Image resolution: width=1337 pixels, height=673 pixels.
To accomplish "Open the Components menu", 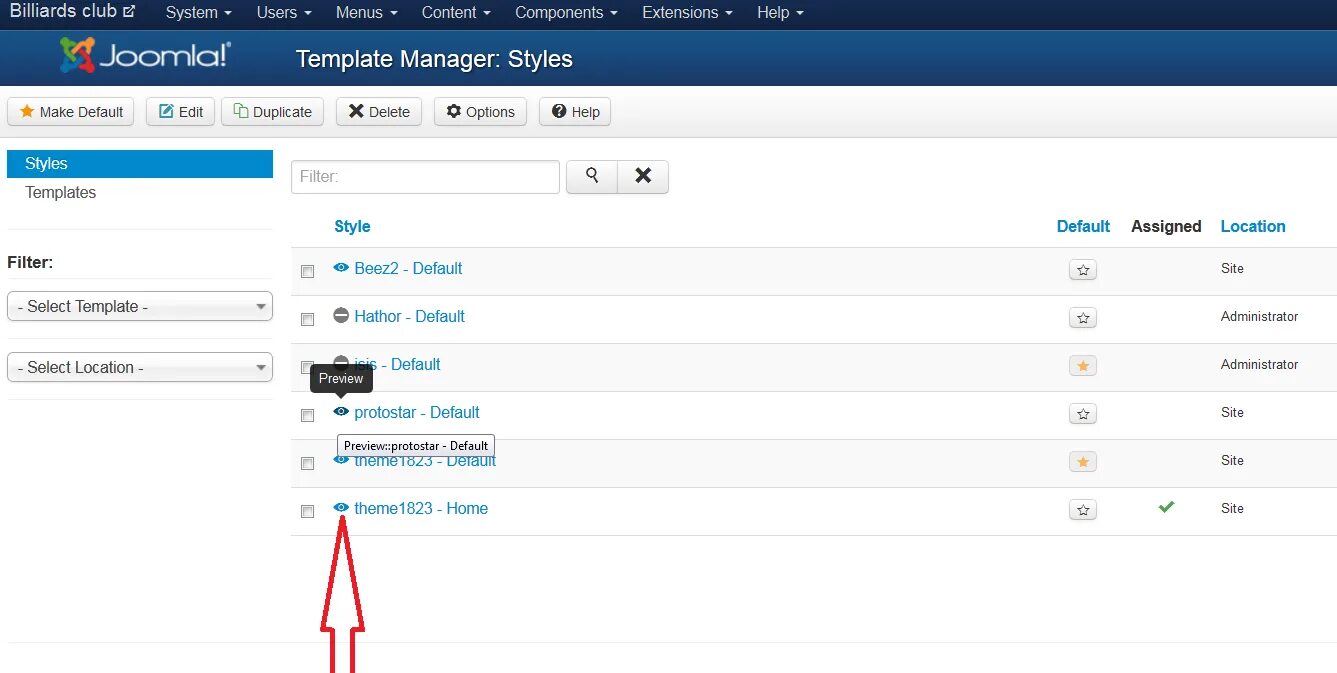I will 566,13.
